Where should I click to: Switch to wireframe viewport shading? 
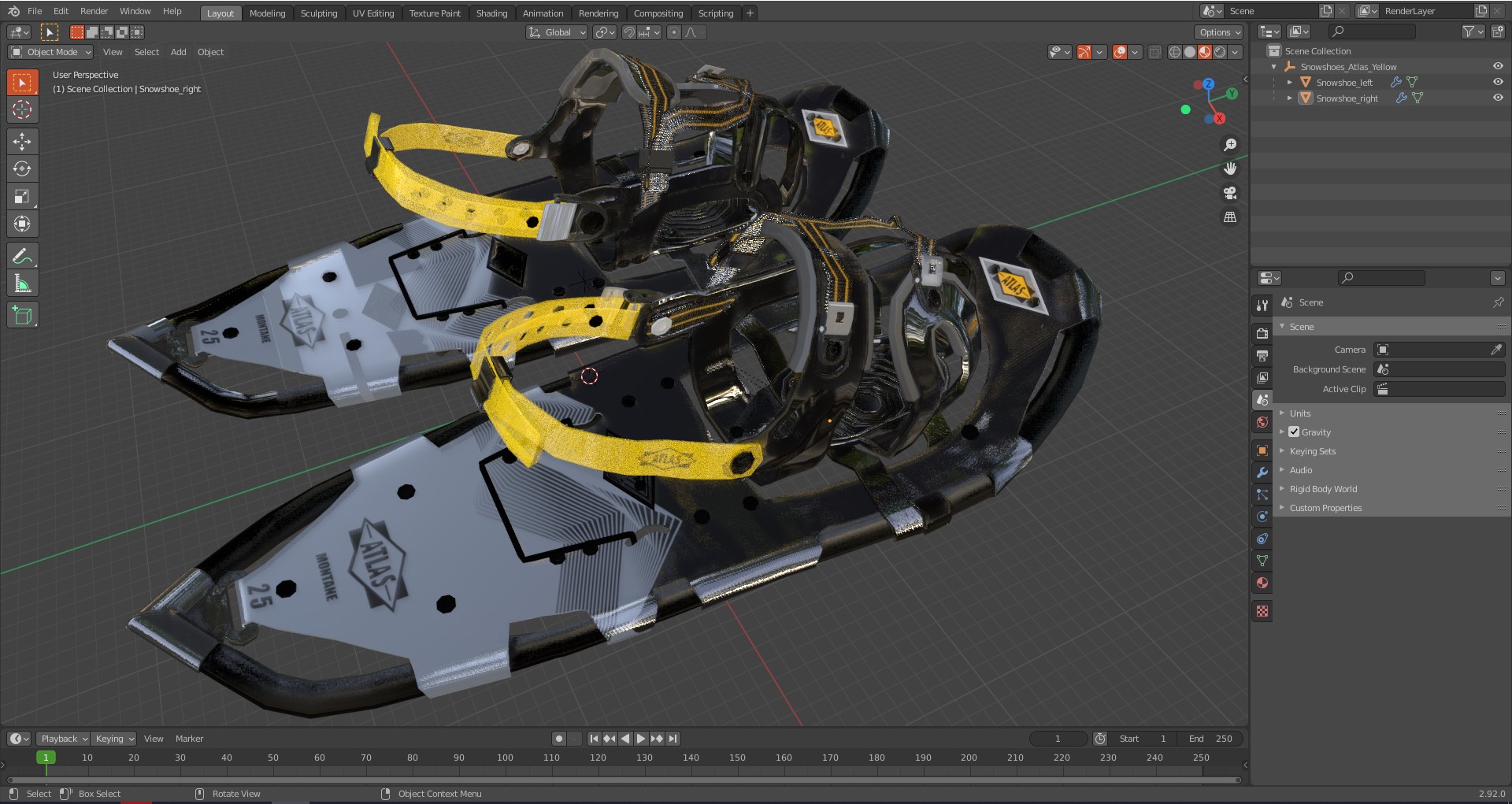tap(1174, 52)
